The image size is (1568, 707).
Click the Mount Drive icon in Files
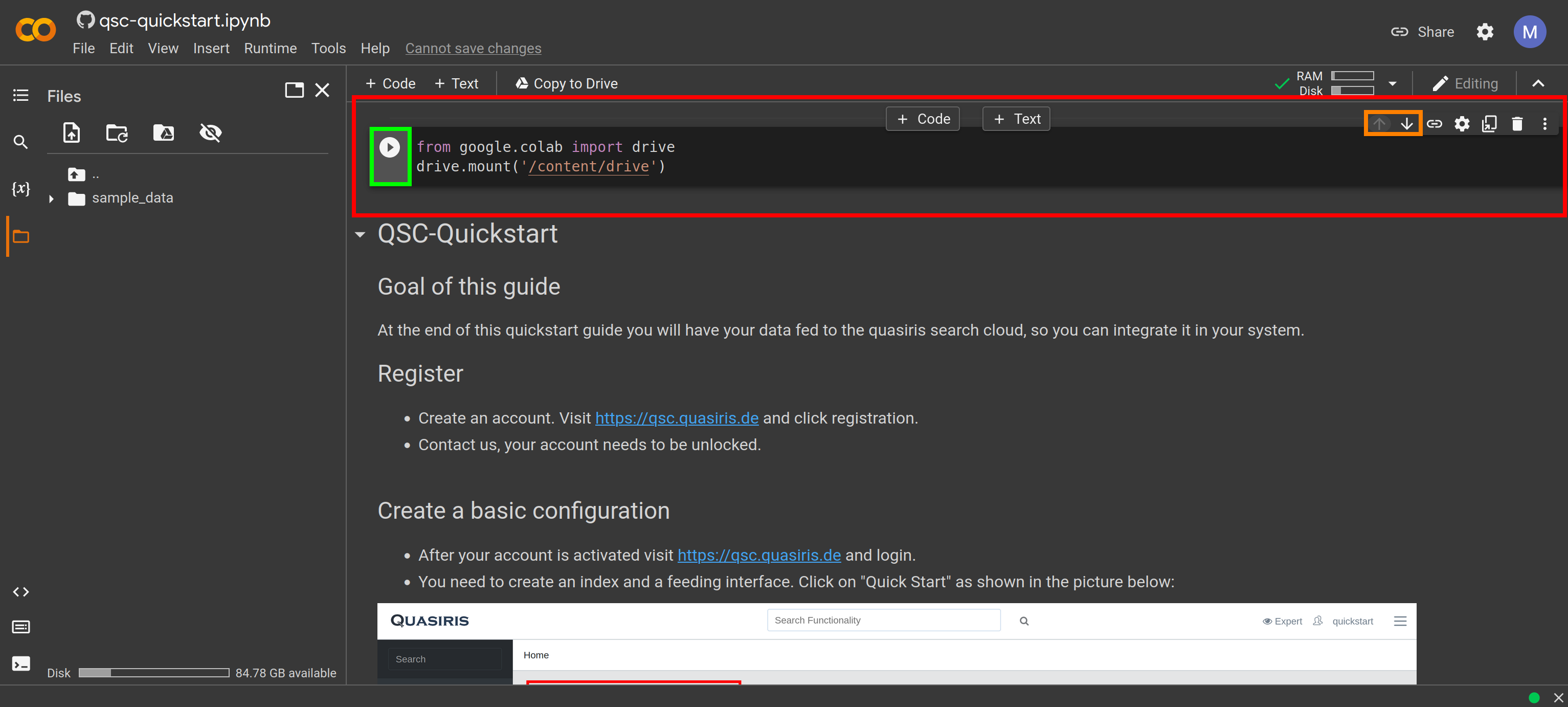point(163,132)
